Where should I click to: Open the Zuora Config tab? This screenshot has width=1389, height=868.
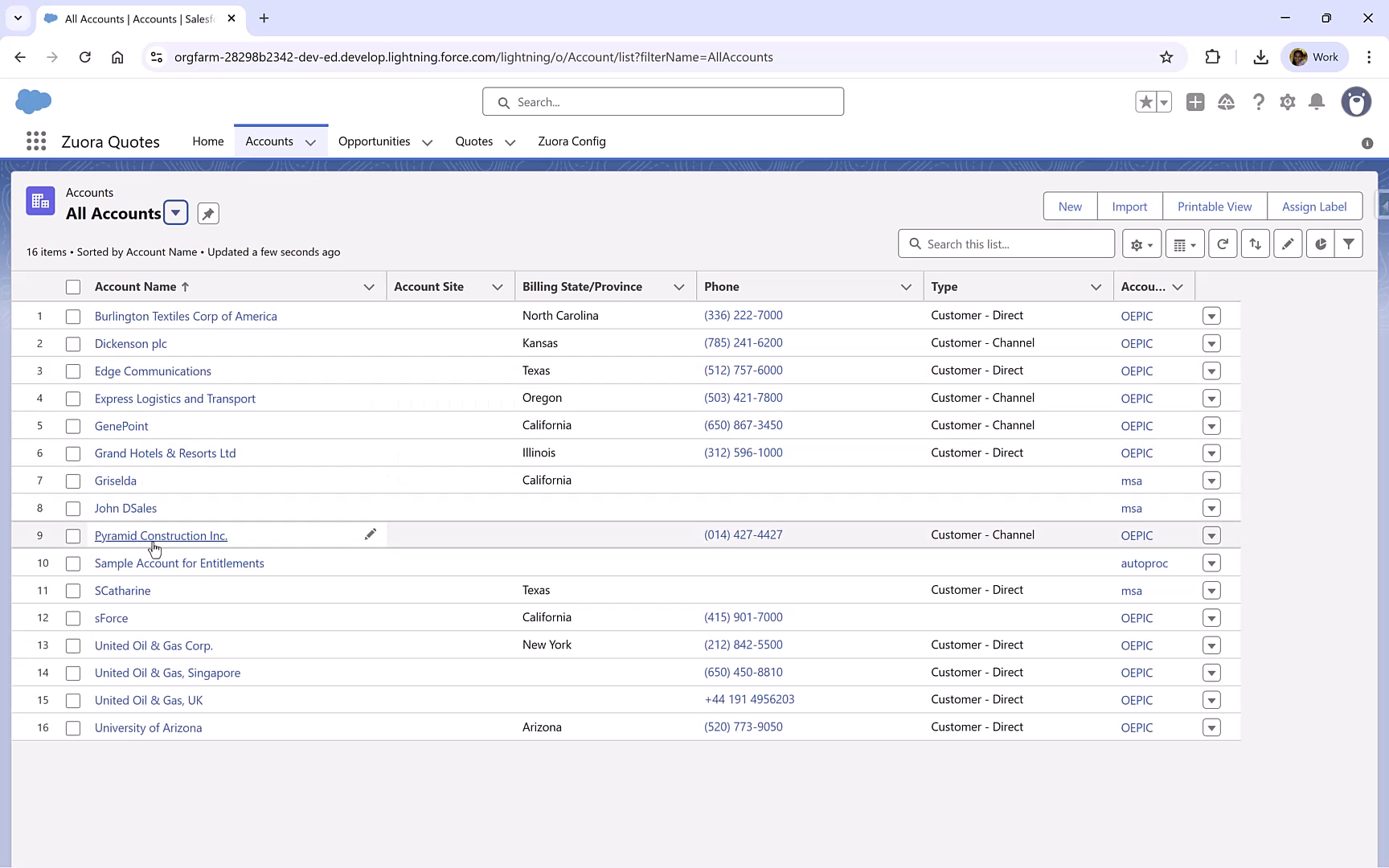pos(572,141)
